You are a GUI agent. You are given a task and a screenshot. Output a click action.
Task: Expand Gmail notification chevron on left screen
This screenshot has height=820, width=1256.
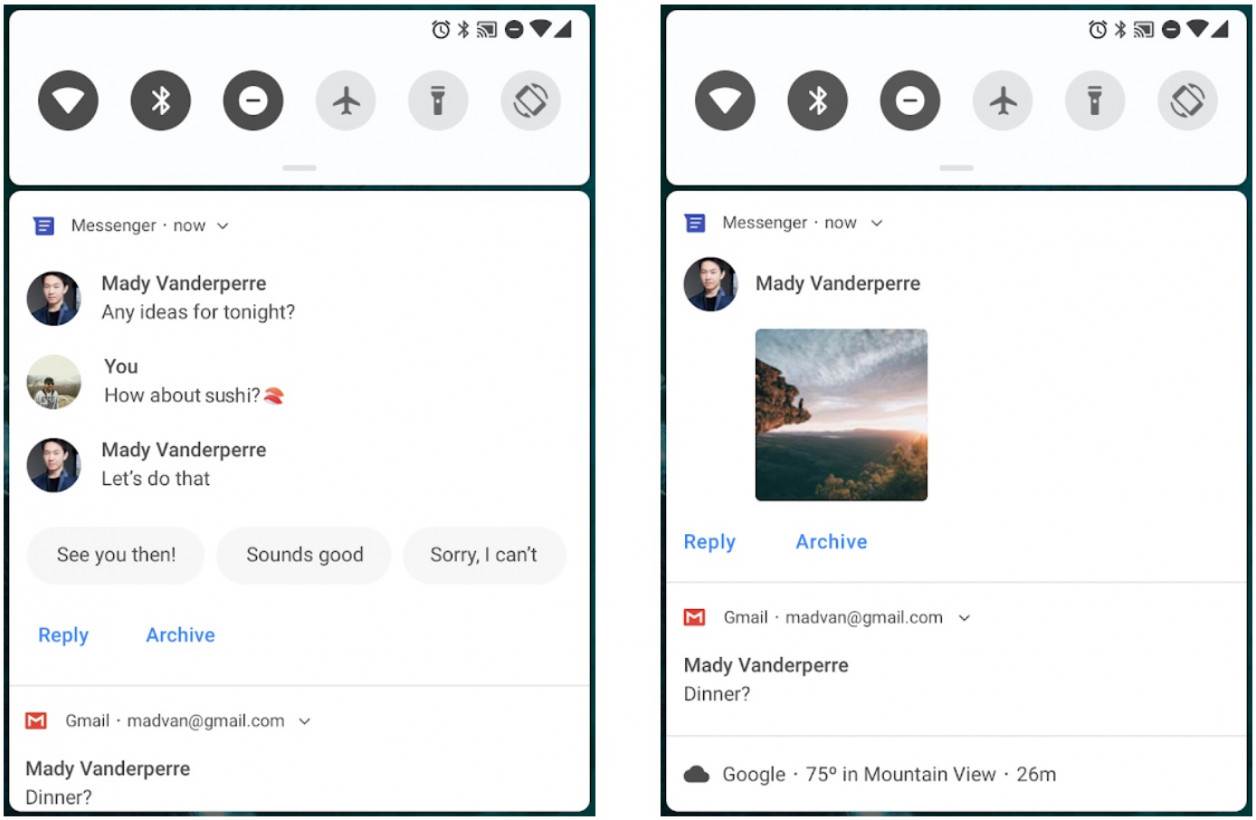pos(305,721)
